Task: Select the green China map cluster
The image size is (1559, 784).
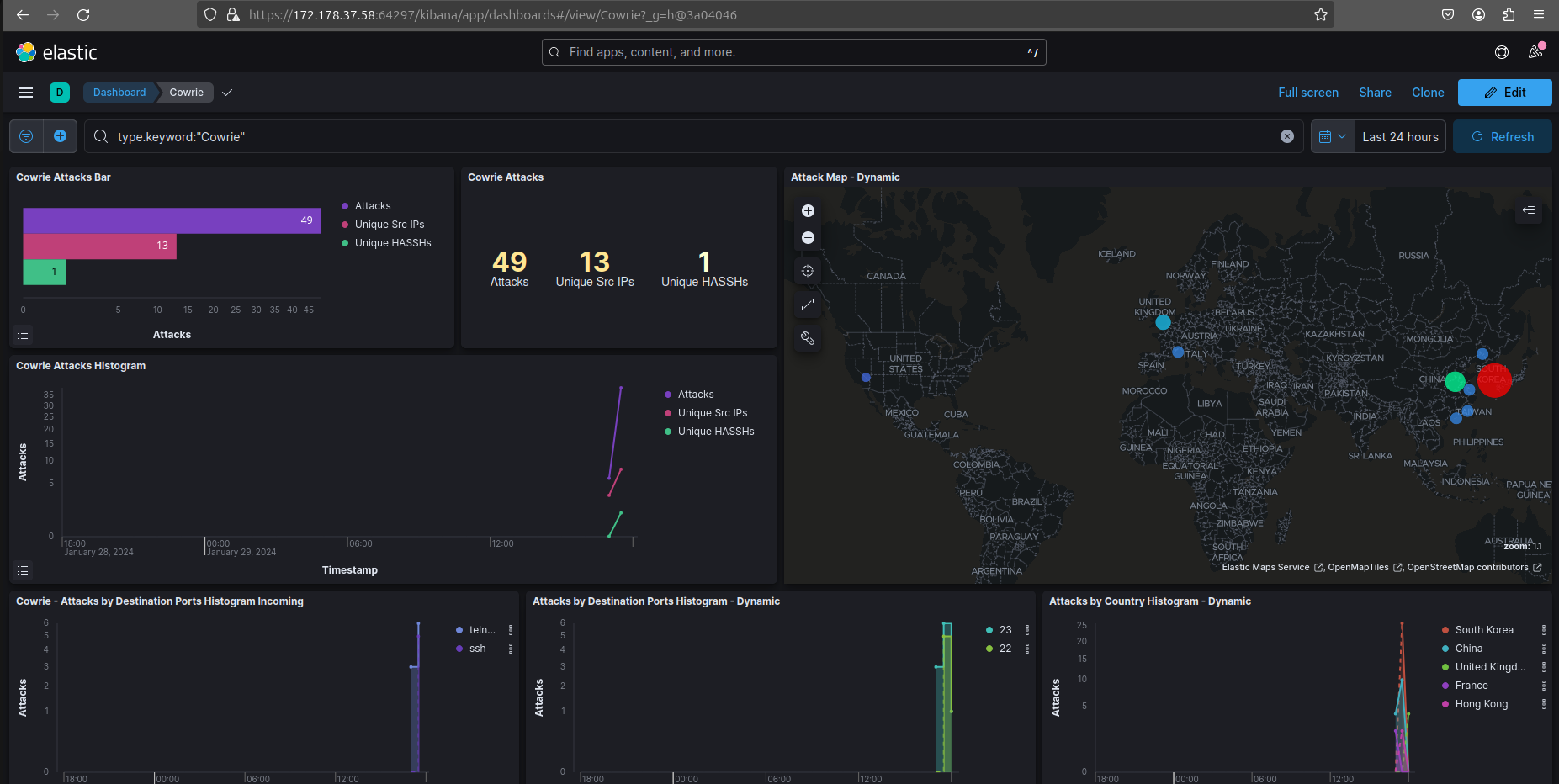Action: click(1455, 381)
